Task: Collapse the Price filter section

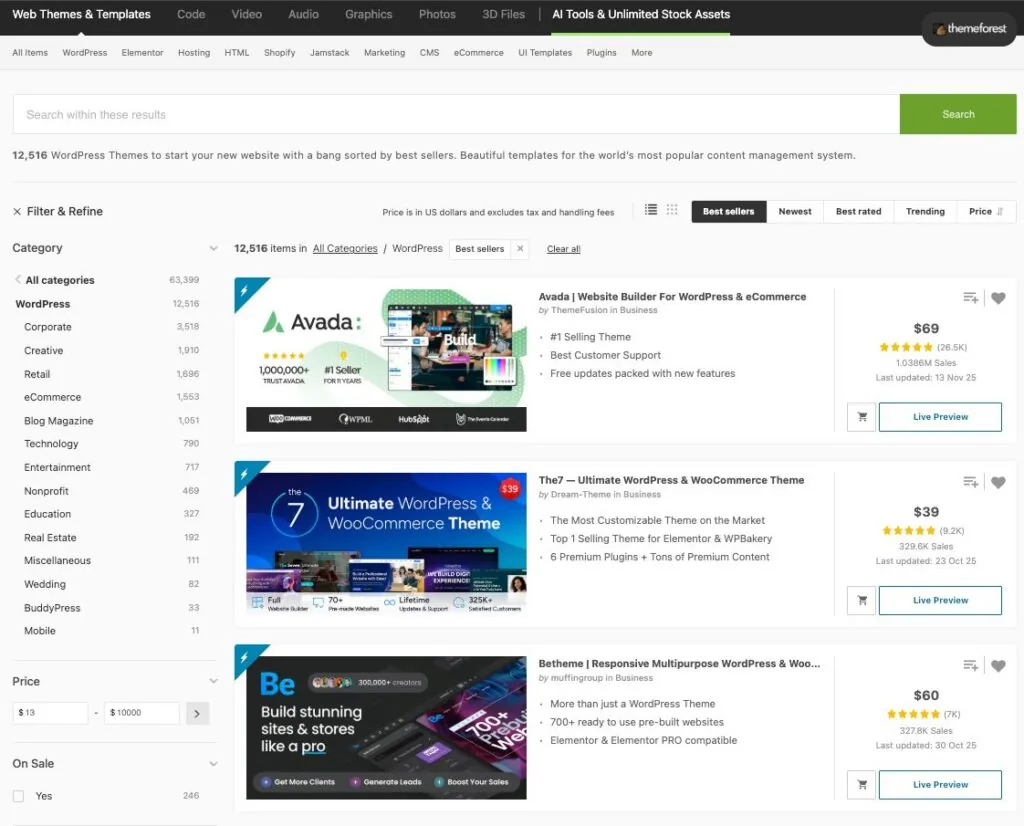Action: click(213, 681)
